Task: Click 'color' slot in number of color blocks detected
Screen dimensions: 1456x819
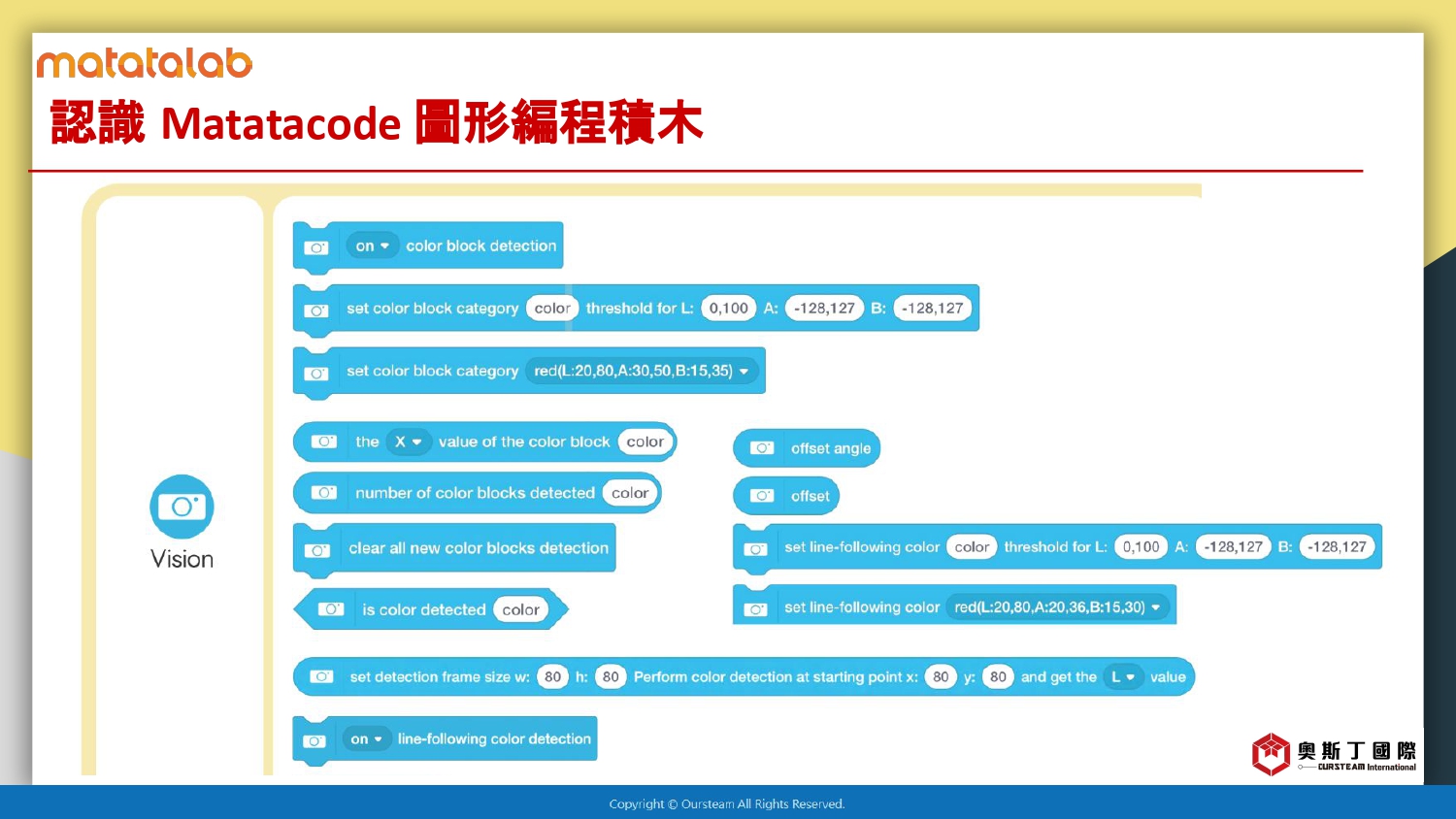Action: pos(630,493)
